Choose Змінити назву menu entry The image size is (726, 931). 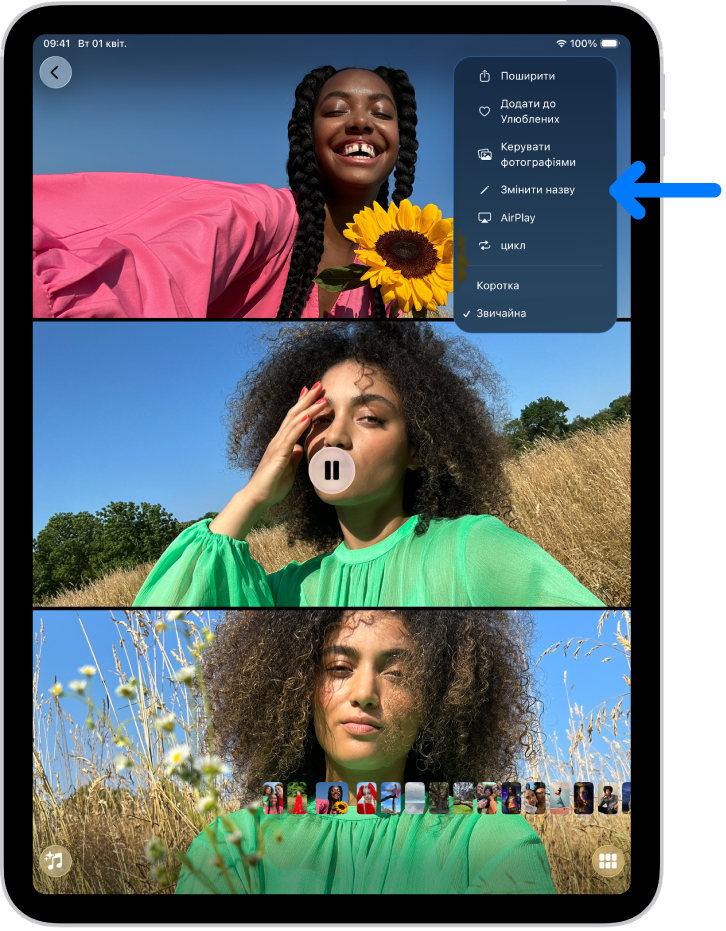(535, 190)
